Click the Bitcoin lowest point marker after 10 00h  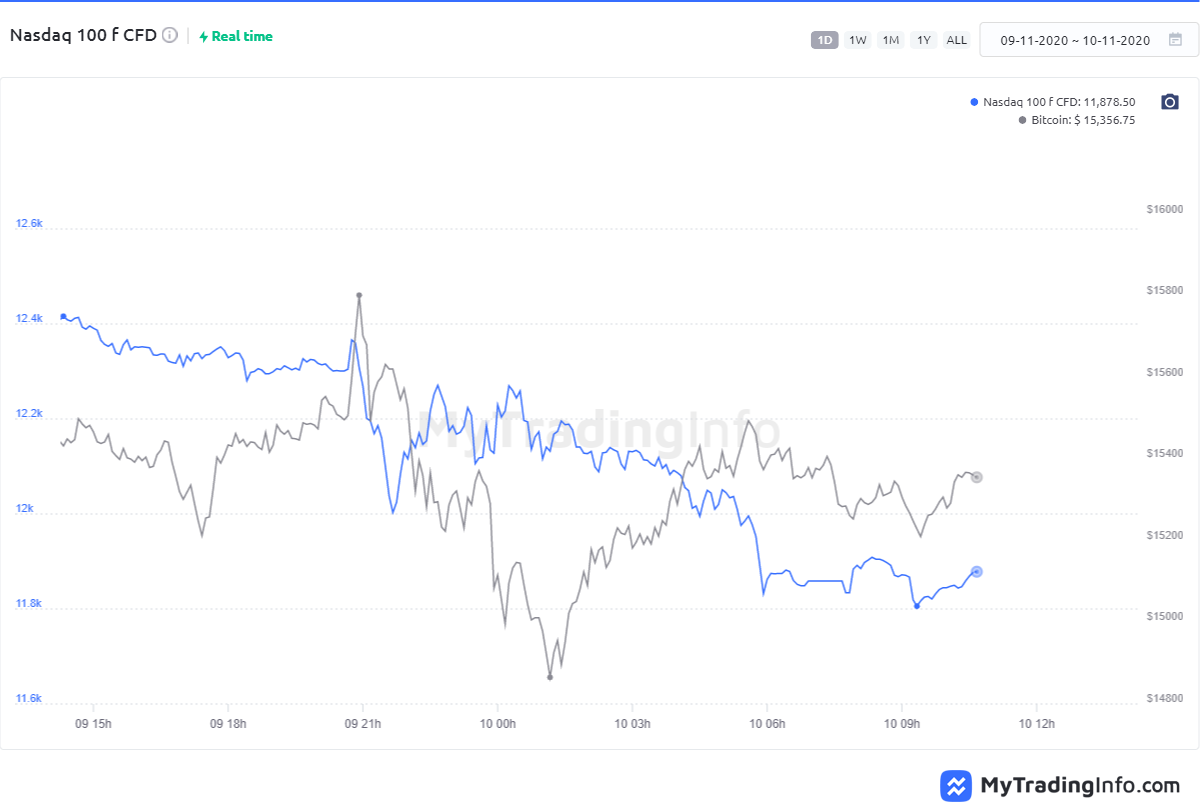click(x=550, y=678)
